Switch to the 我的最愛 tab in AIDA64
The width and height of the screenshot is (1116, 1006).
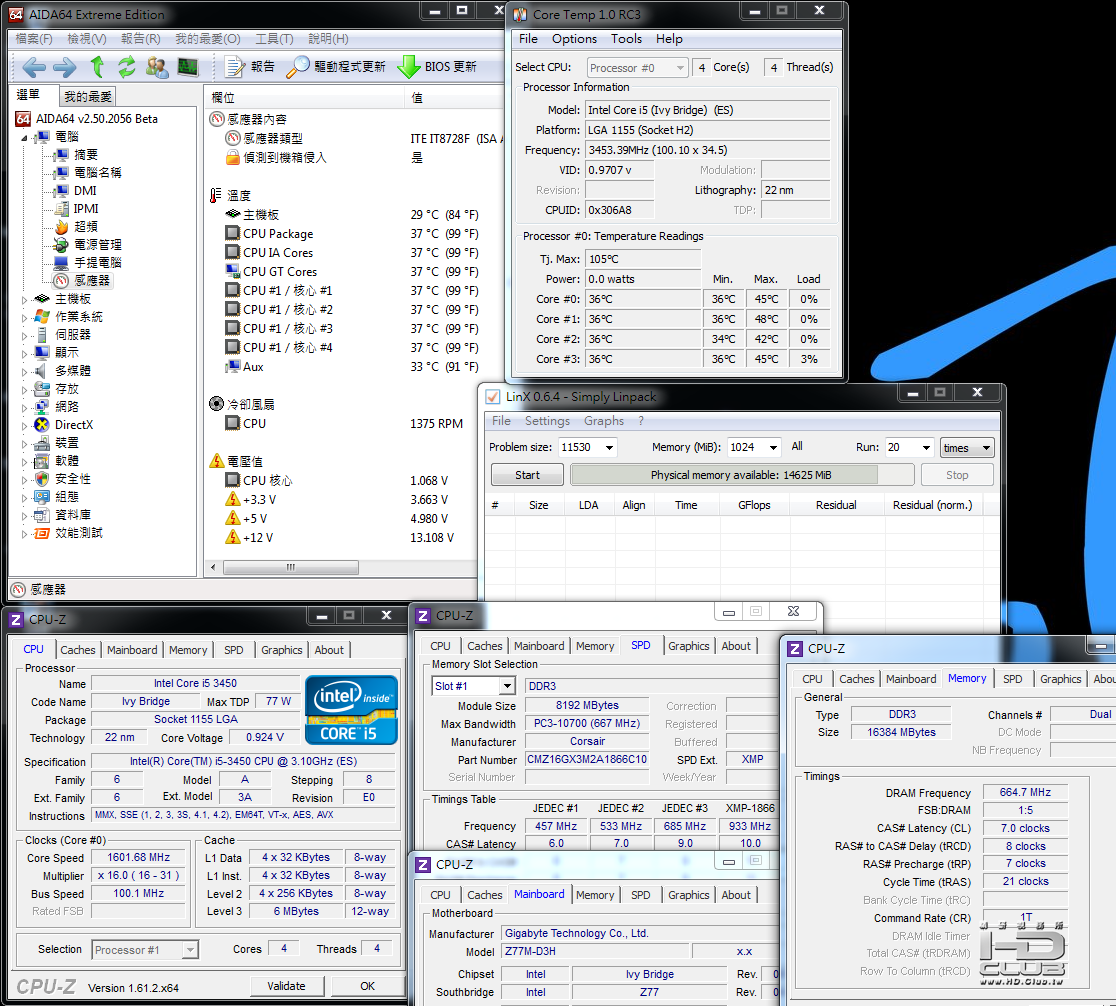pos(88,97)
